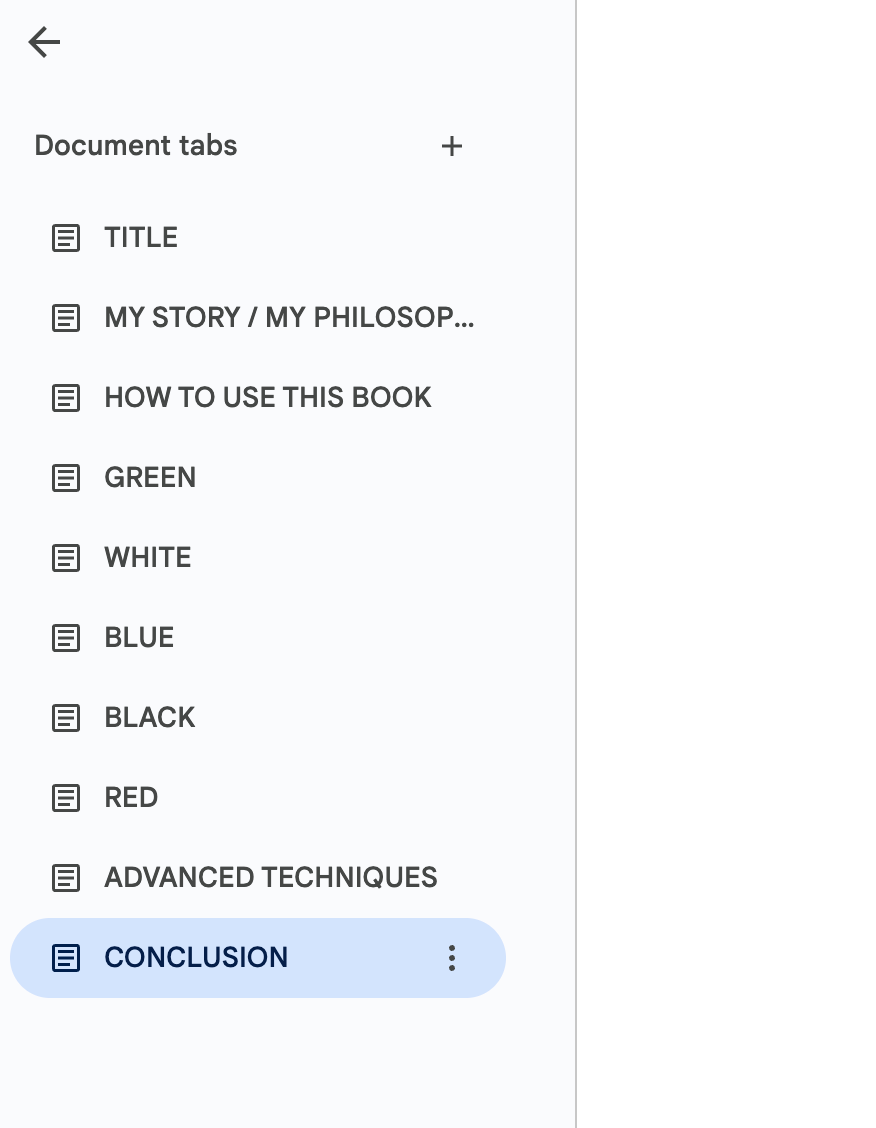Screen dimensions: 876x1128
Task: Click the back arrow to close the tabs panel
Action: 44,42
